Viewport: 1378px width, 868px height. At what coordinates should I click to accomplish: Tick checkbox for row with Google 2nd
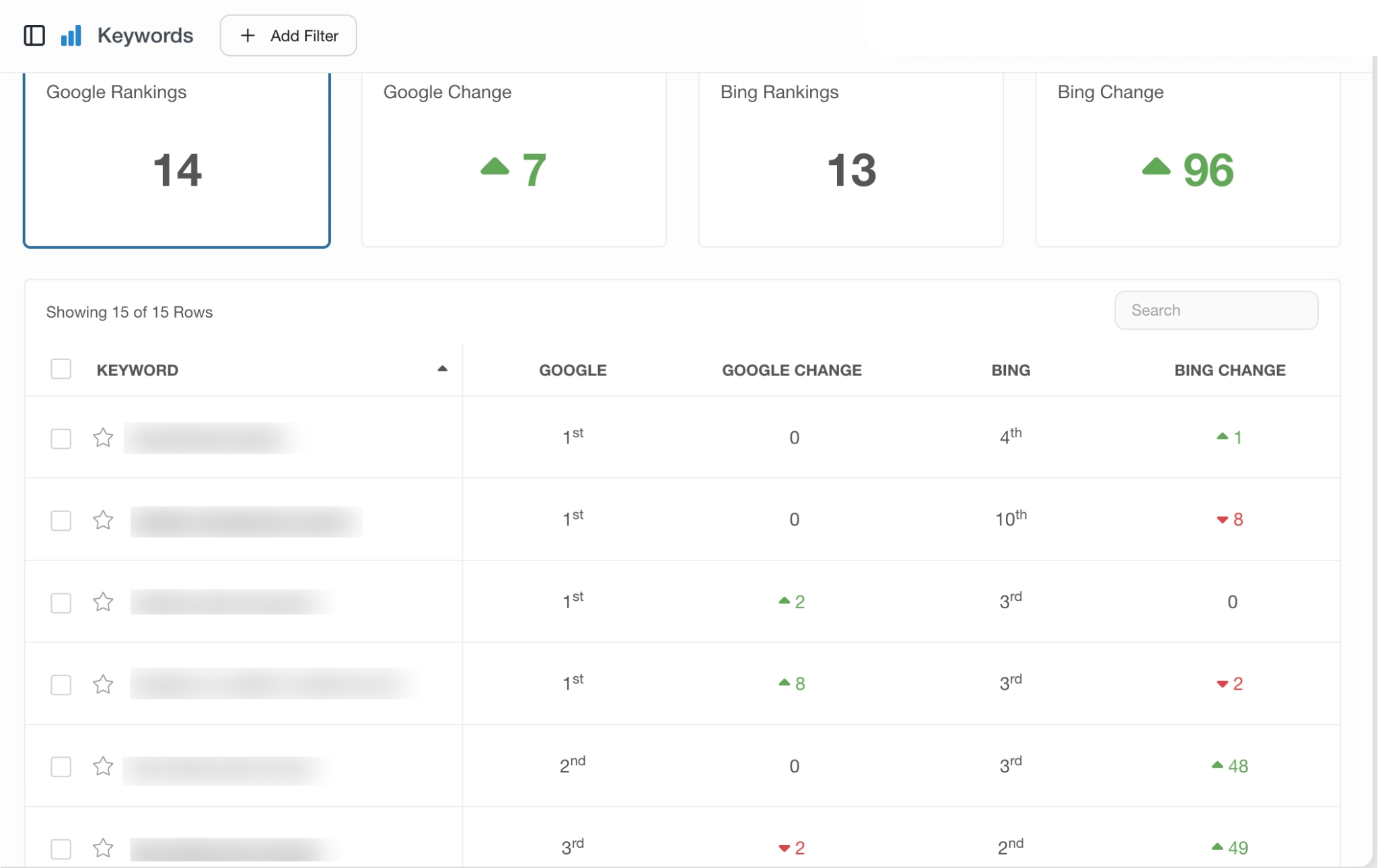(x=61, y=767)
